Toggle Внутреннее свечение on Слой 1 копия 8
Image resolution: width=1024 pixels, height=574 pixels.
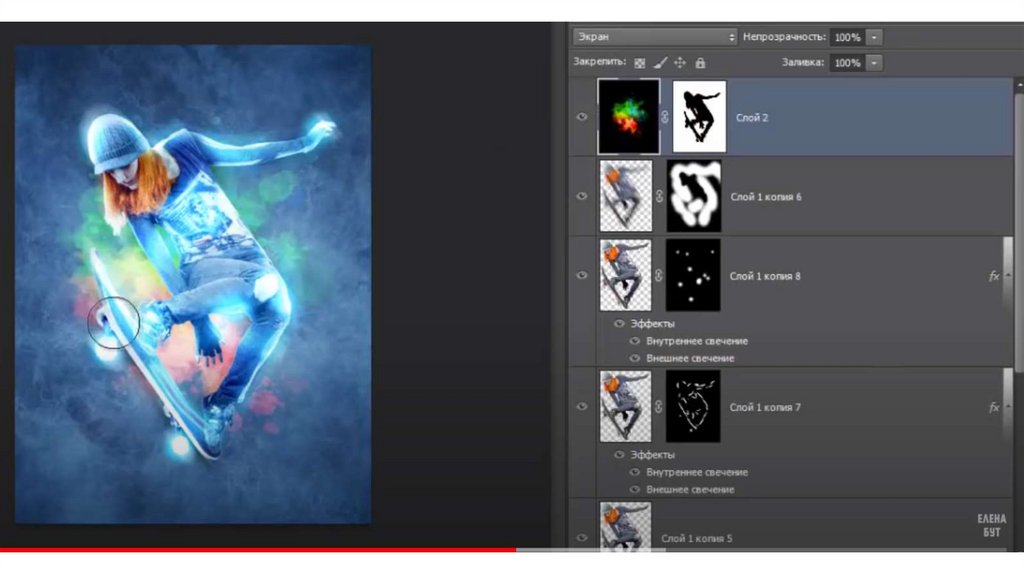tap(634, 341)
